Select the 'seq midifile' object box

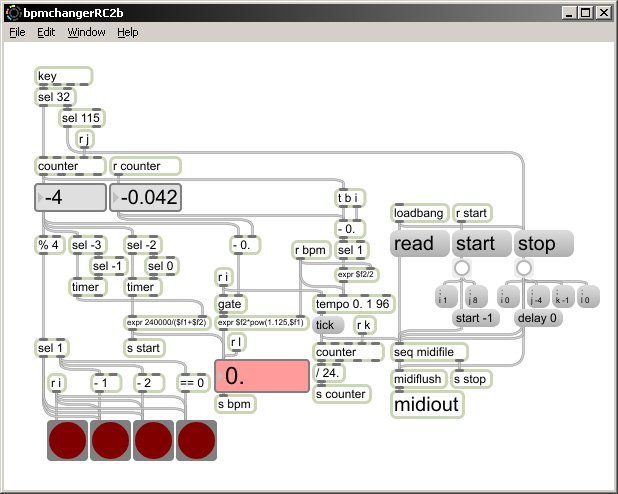click(x=430, y=352)
